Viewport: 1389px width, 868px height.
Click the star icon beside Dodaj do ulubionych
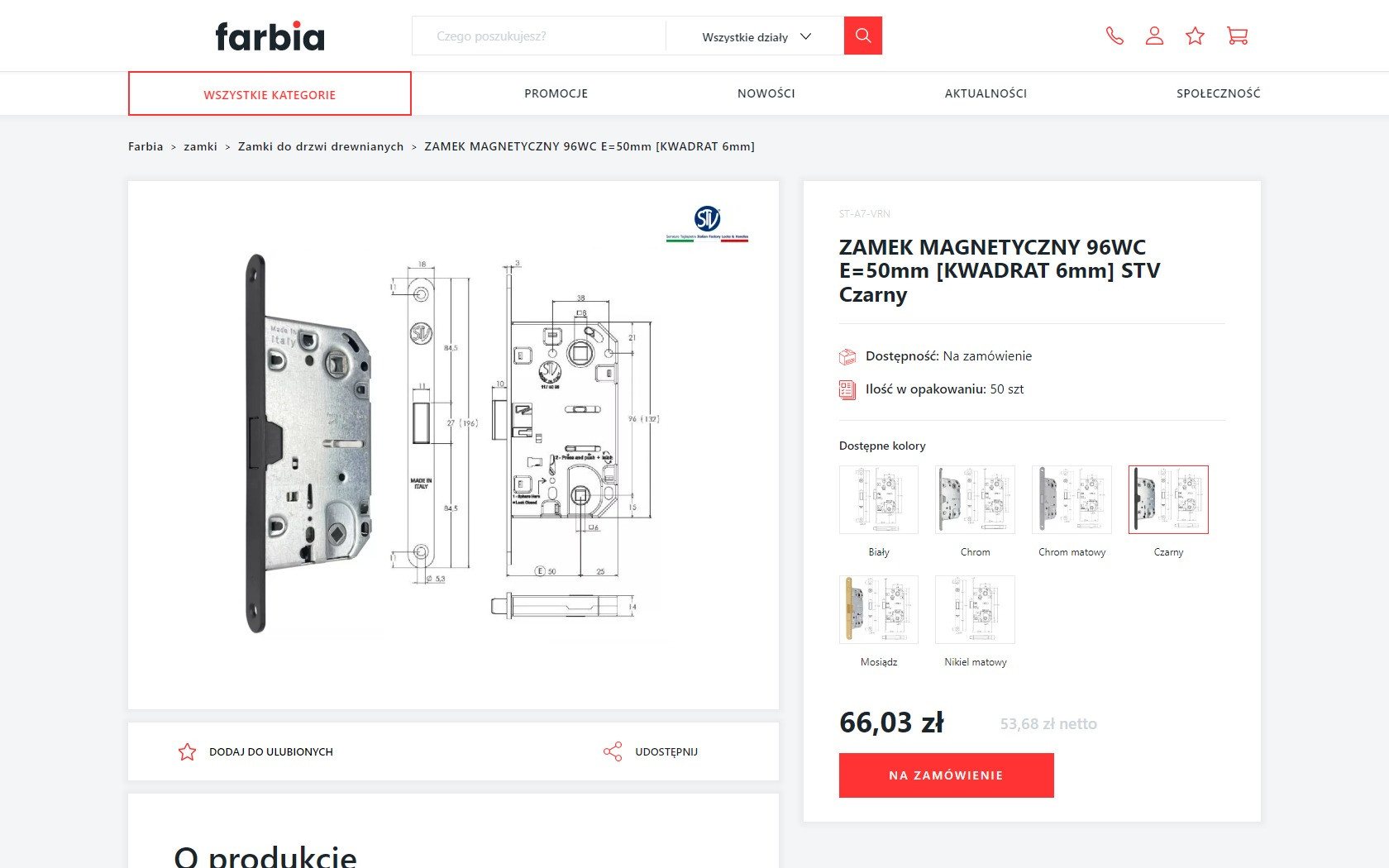coord(188,751)
